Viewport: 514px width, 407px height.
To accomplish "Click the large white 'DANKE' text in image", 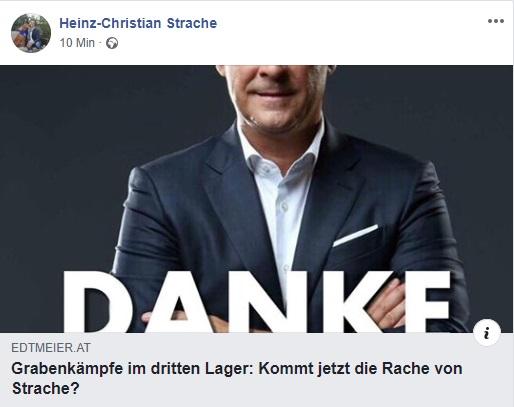I will pyautogui.click(x=257, y=302).
